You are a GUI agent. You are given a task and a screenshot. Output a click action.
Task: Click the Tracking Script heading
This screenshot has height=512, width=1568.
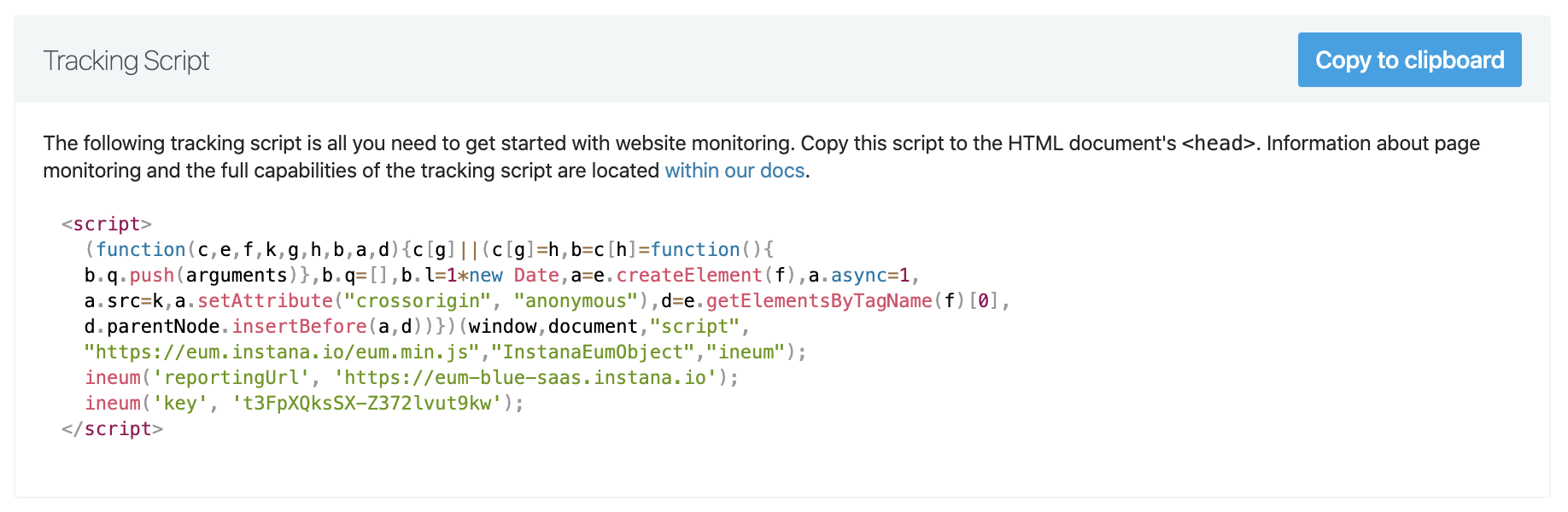126,61
